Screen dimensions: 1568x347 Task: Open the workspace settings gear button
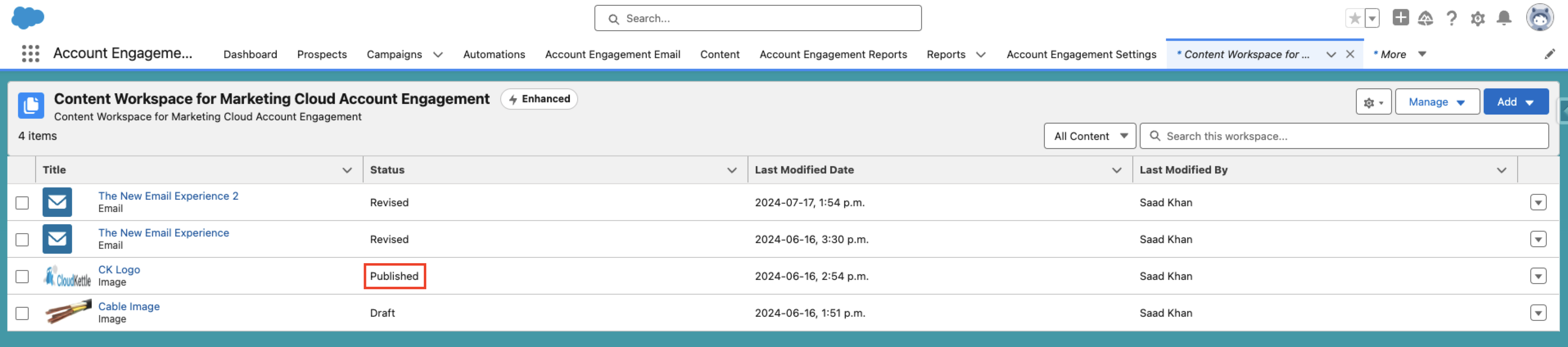point(1373,101)
